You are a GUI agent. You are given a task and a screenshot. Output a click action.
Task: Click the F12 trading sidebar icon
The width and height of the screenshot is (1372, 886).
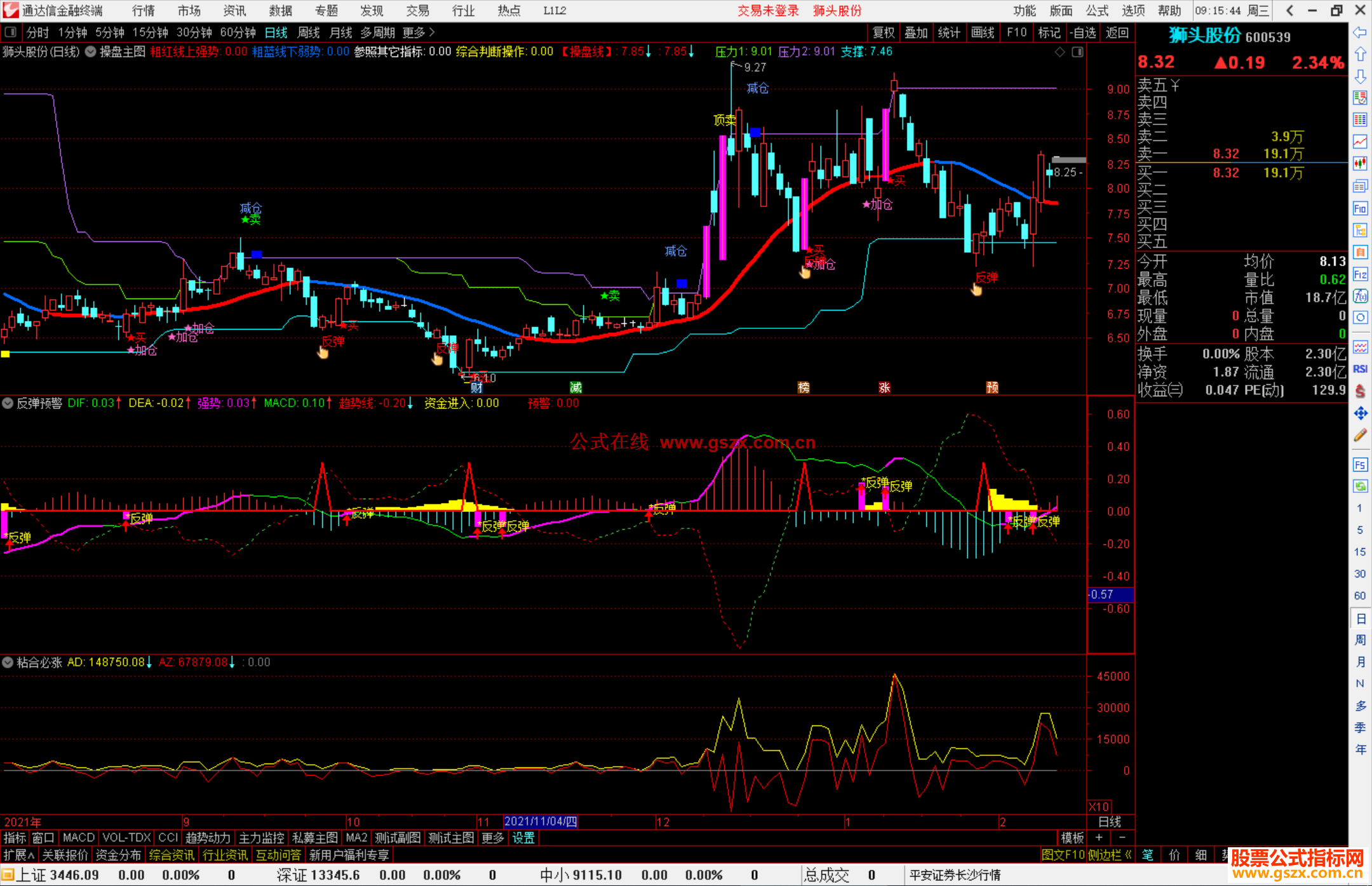tap(1360, 274)
